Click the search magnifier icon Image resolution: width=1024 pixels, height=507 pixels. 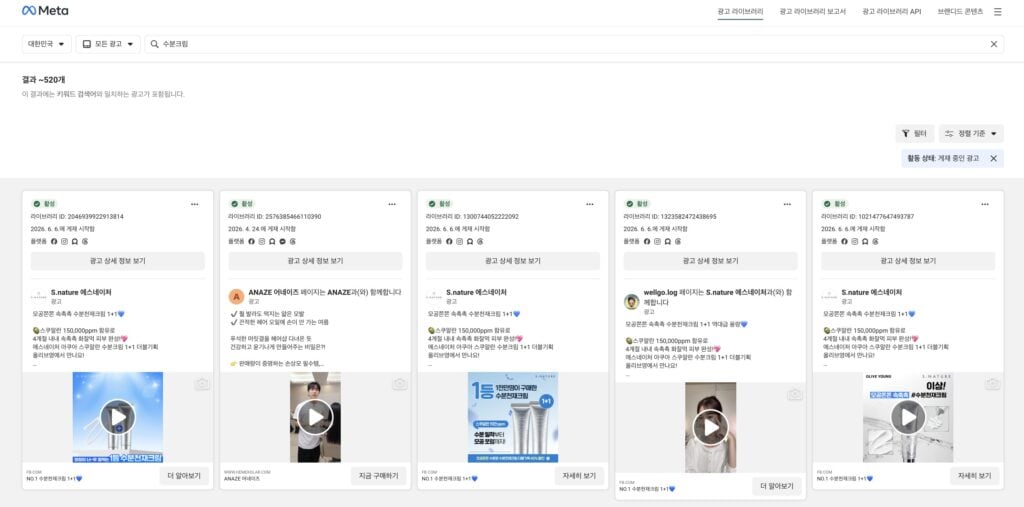click(x=155, y=44)
